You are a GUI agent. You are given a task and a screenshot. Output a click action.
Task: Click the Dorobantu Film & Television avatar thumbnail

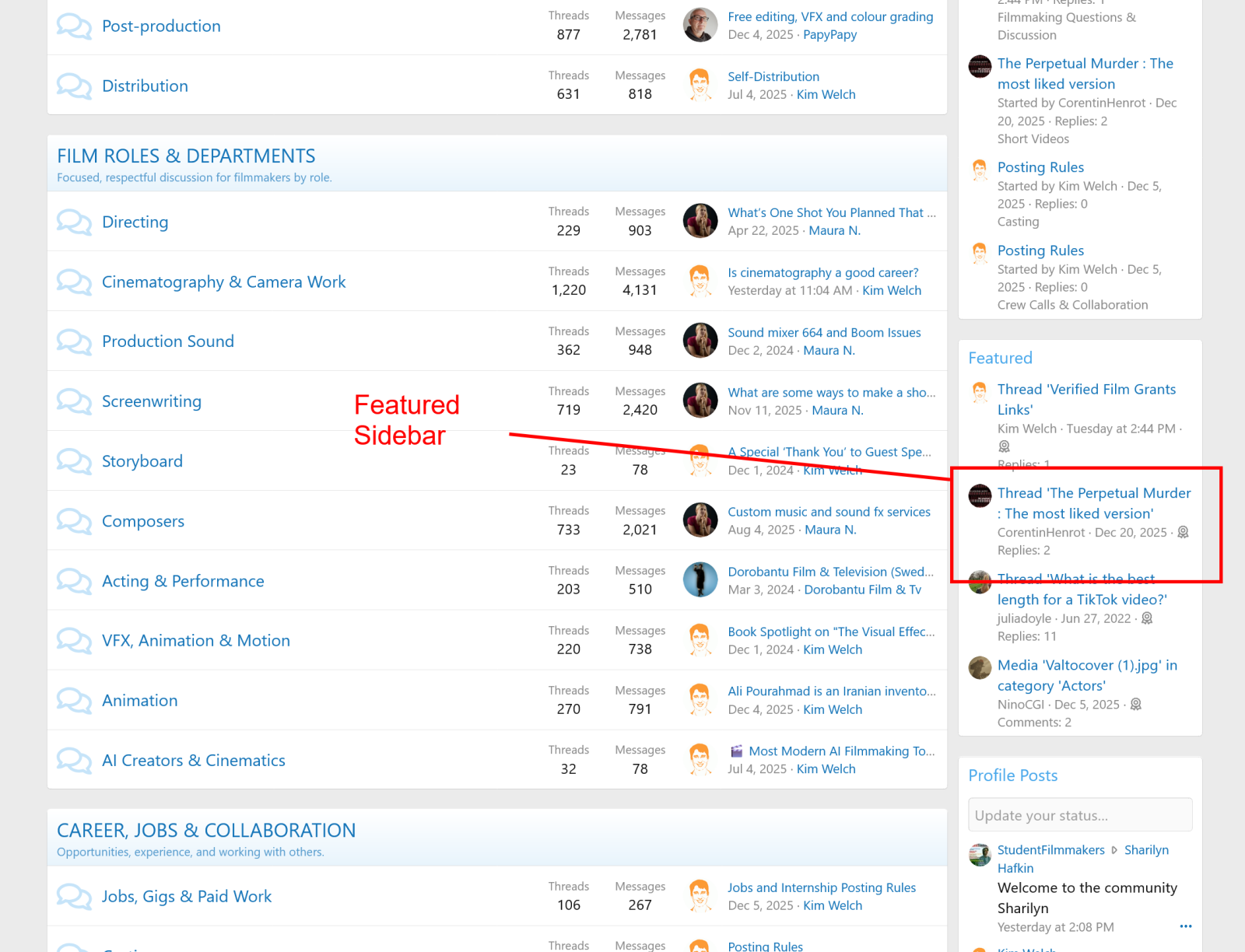700,579
